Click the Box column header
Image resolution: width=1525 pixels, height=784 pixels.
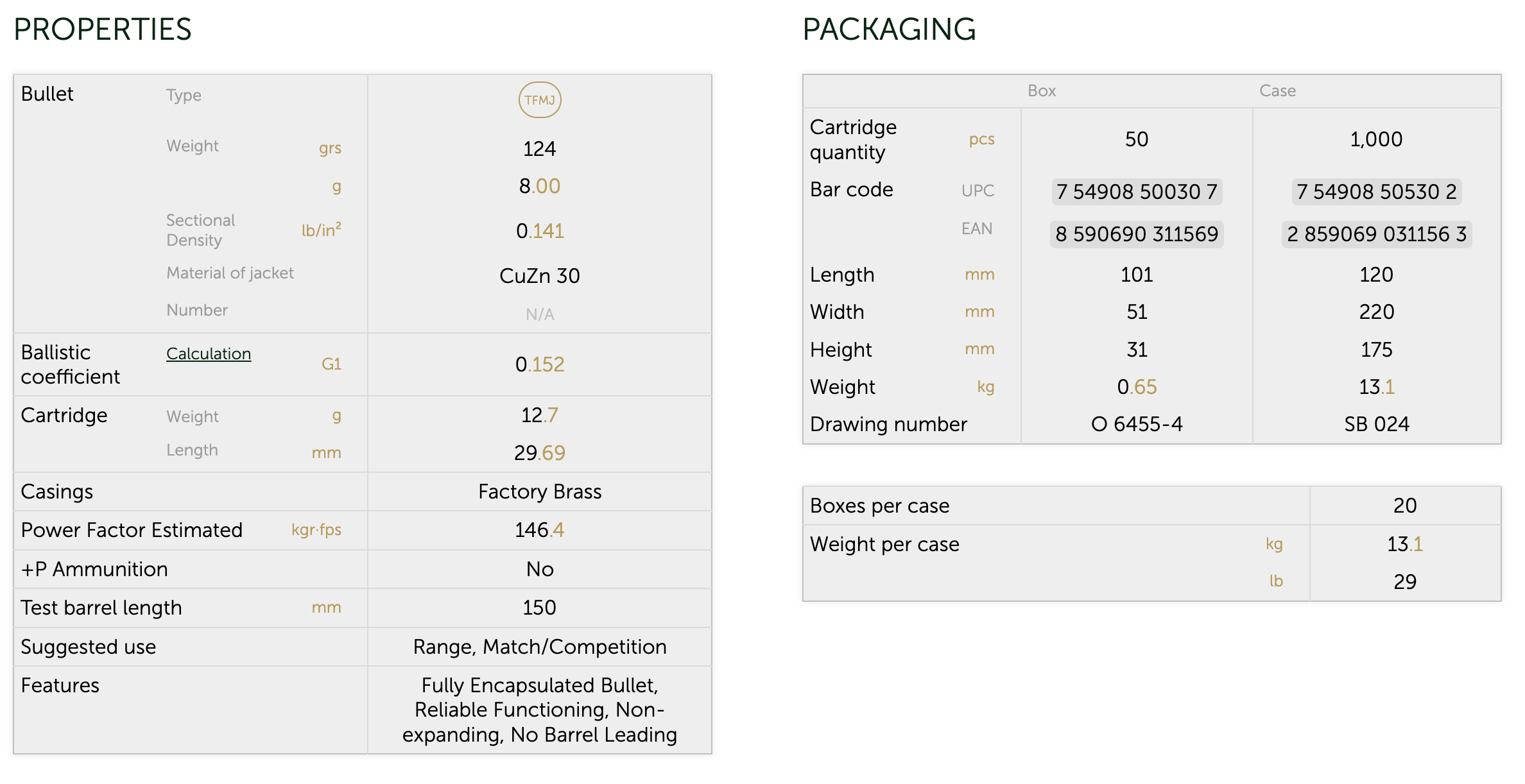(x=1041, y=90)
